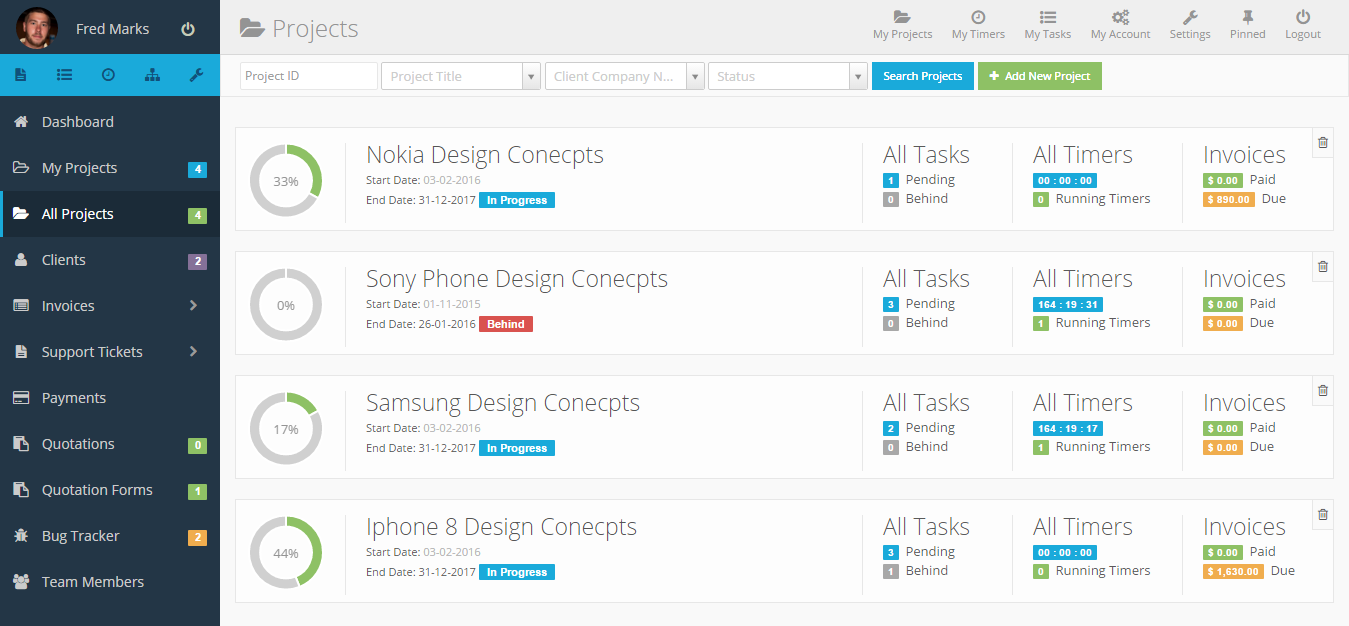Open the document icon in the blue sidebar strip
The width and height of the screenshot is (1349, 626).
[x=21, y=75]
